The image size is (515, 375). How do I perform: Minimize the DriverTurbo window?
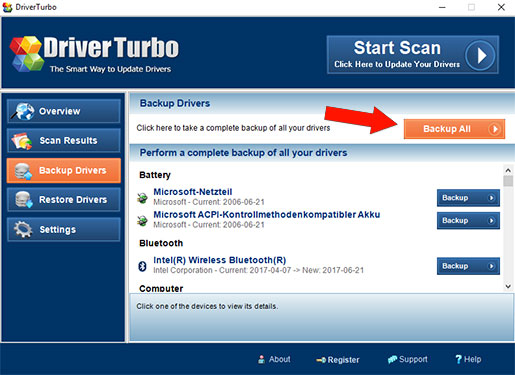pyautogui.click(x=442, y=7)
